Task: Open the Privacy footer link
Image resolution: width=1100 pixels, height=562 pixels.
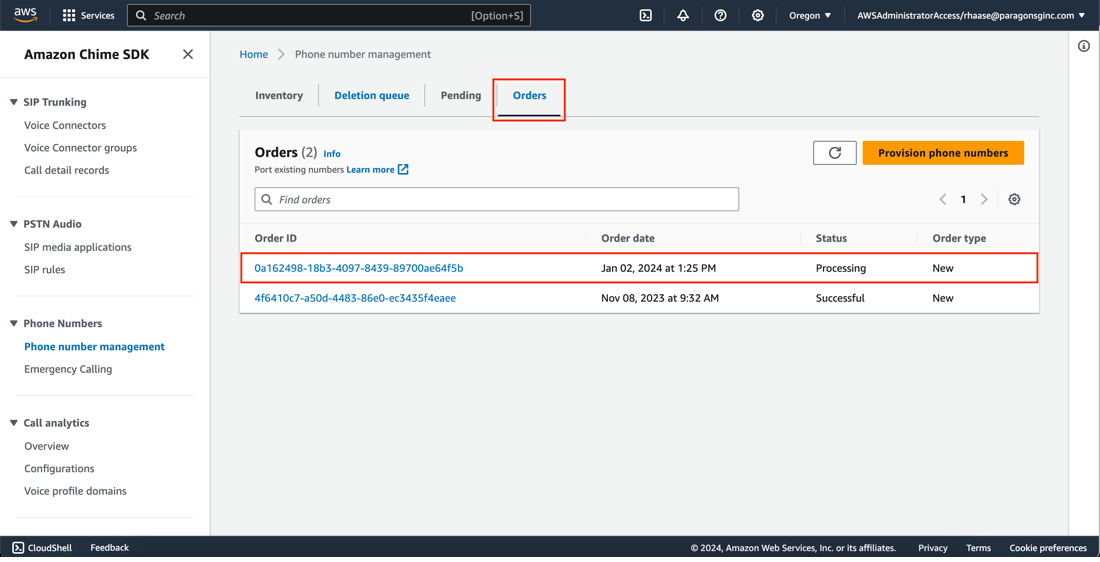Action: [933, 548]
